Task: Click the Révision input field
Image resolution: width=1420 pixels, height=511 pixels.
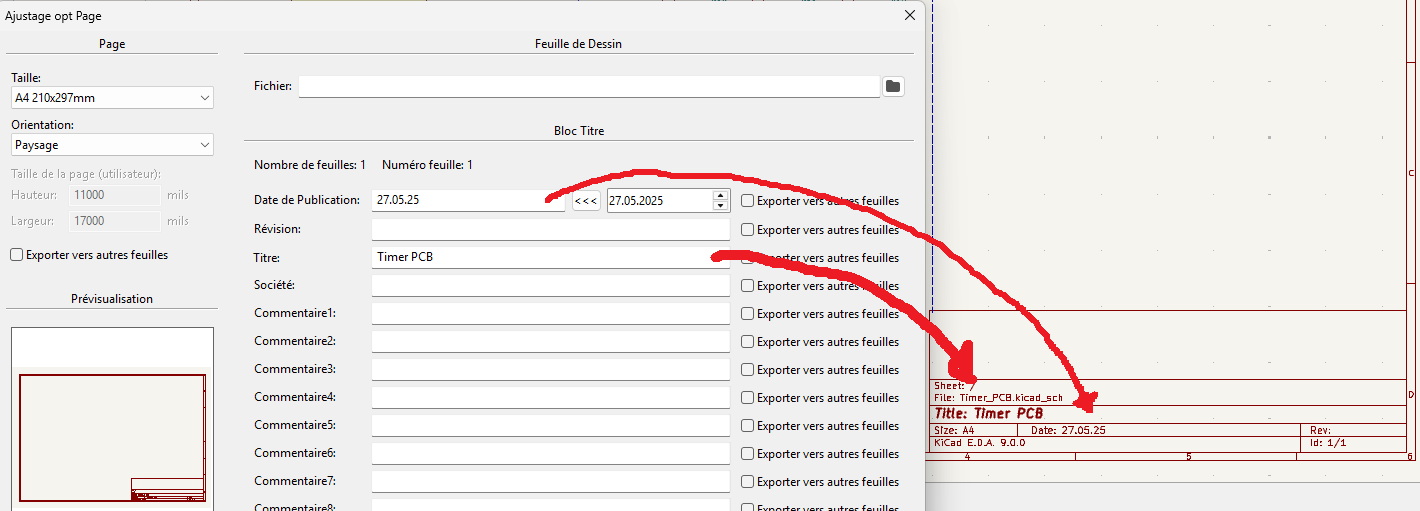Action: click(x=551, y=229)
